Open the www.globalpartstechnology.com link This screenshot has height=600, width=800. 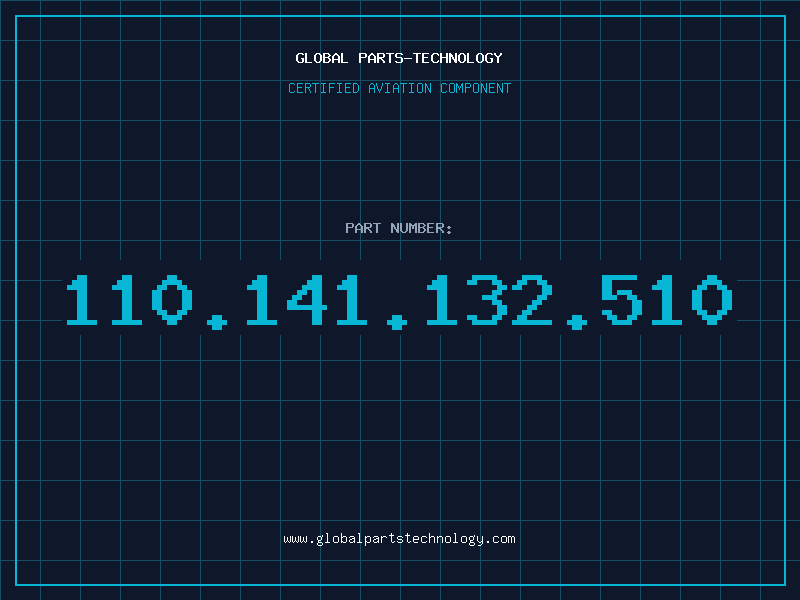399,539
